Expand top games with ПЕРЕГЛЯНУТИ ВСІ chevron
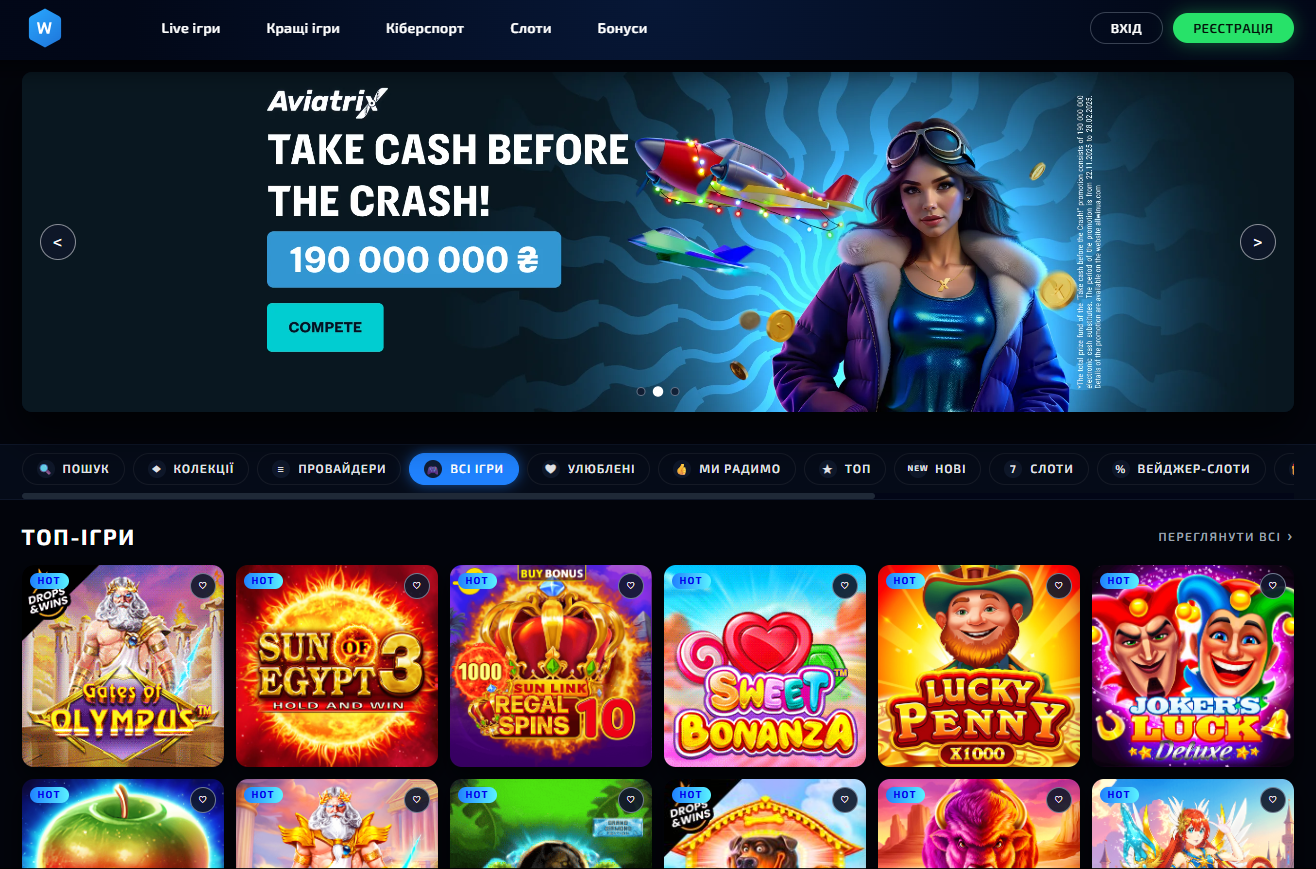The width and height of the screenshot is (1316, 869). click(1225, 537)
